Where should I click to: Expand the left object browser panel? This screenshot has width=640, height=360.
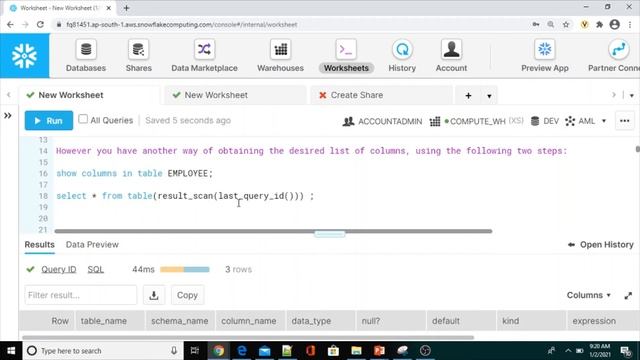coord(8,116)
